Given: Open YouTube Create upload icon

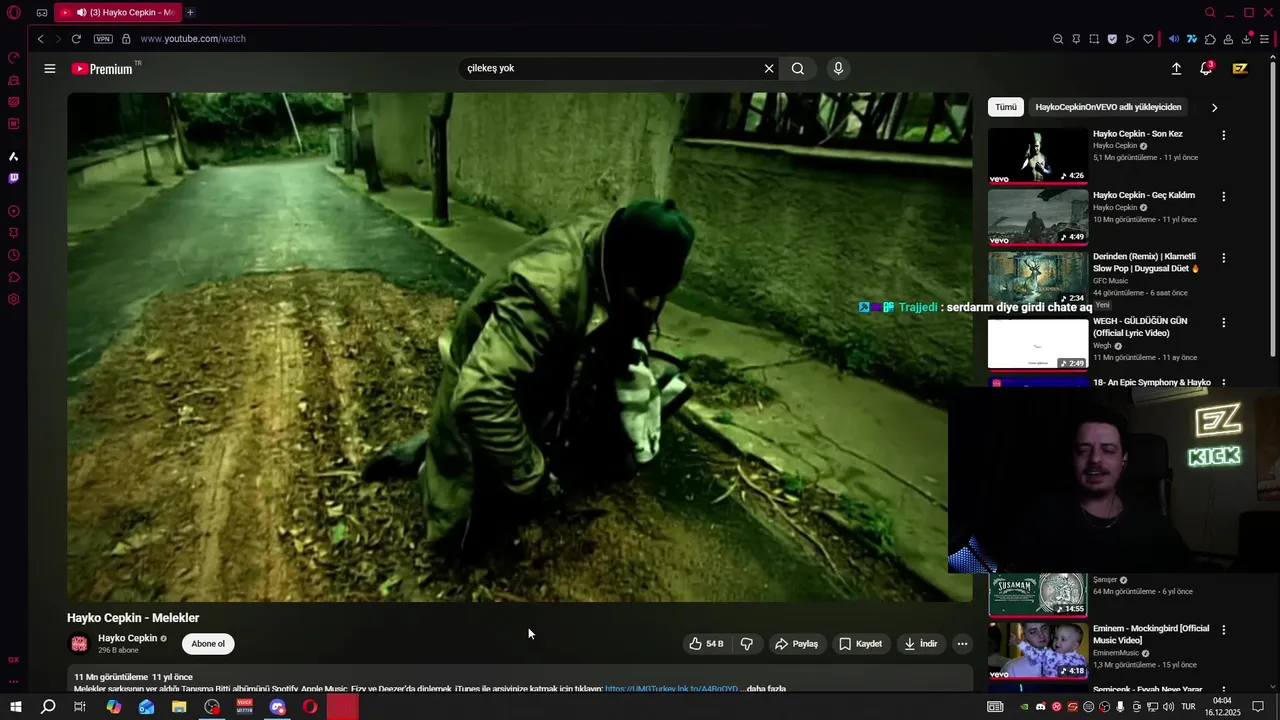Looking at the screenshot, I should (1176, 69).
